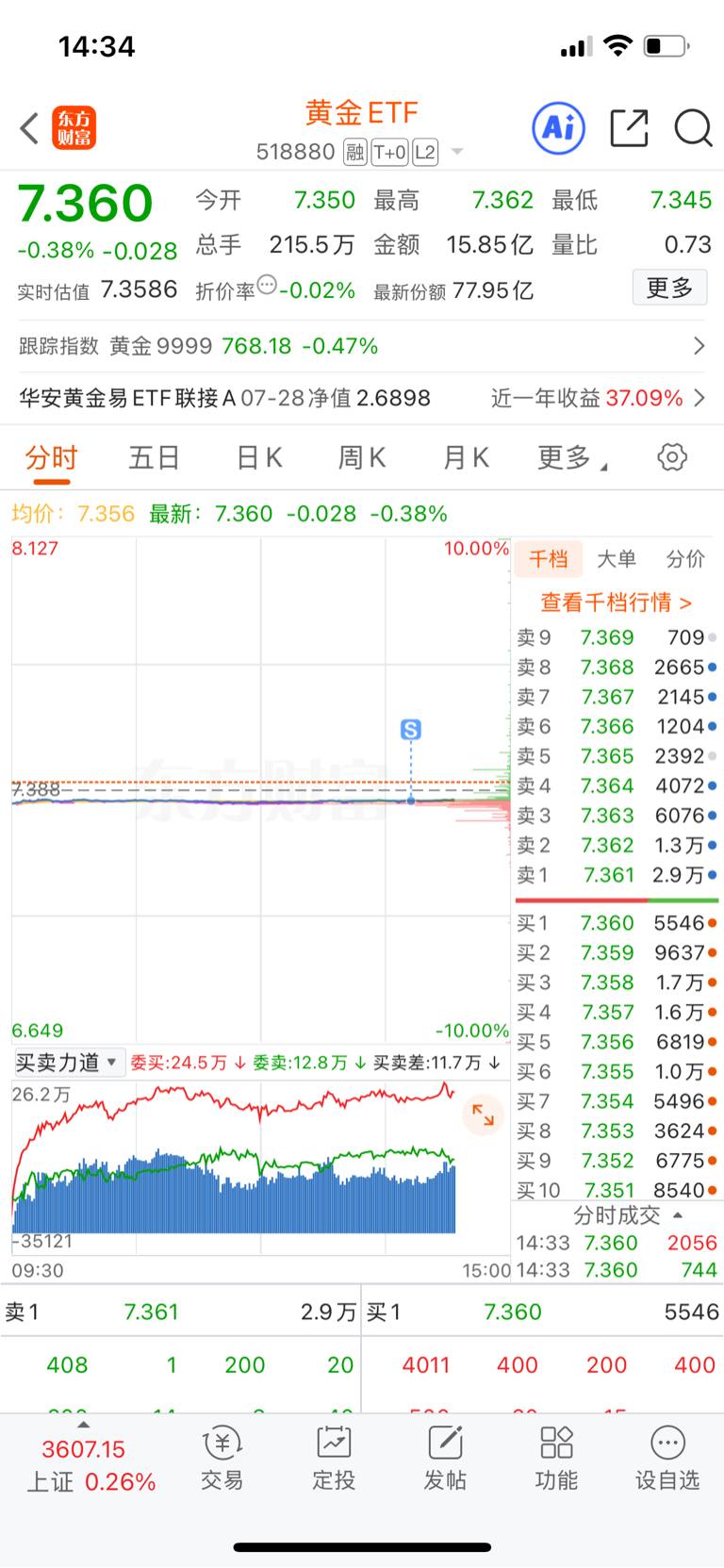Switch to 周K chart tab
Viewport: 724px width, 1568px height.
click(x=362, y=458)
